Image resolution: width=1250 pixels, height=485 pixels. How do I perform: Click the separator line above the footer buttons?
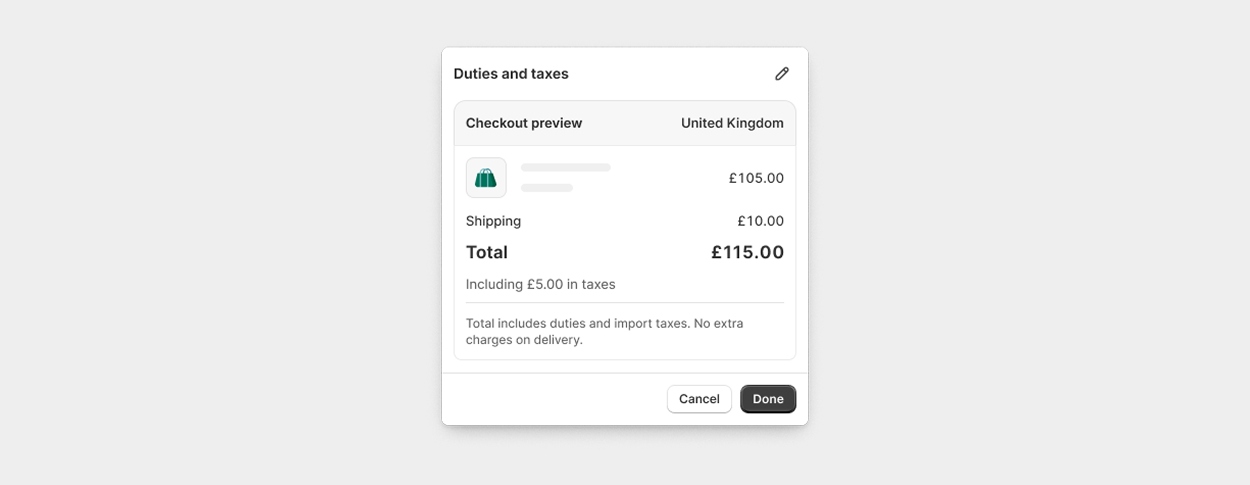coord(625,373)
